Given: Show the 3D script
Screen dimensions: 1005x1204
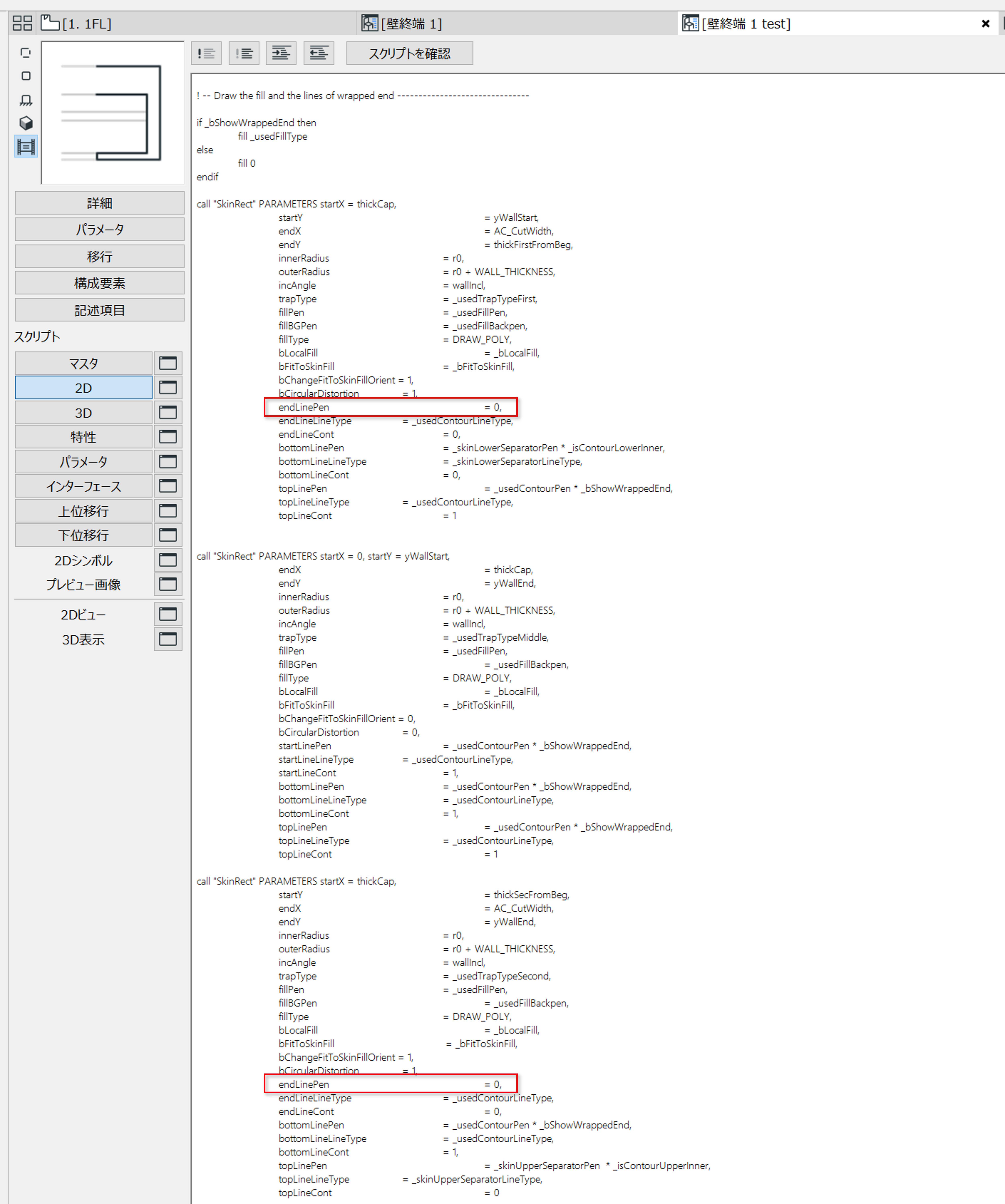Looking at the screenshot, I should (x=84, y=413).
